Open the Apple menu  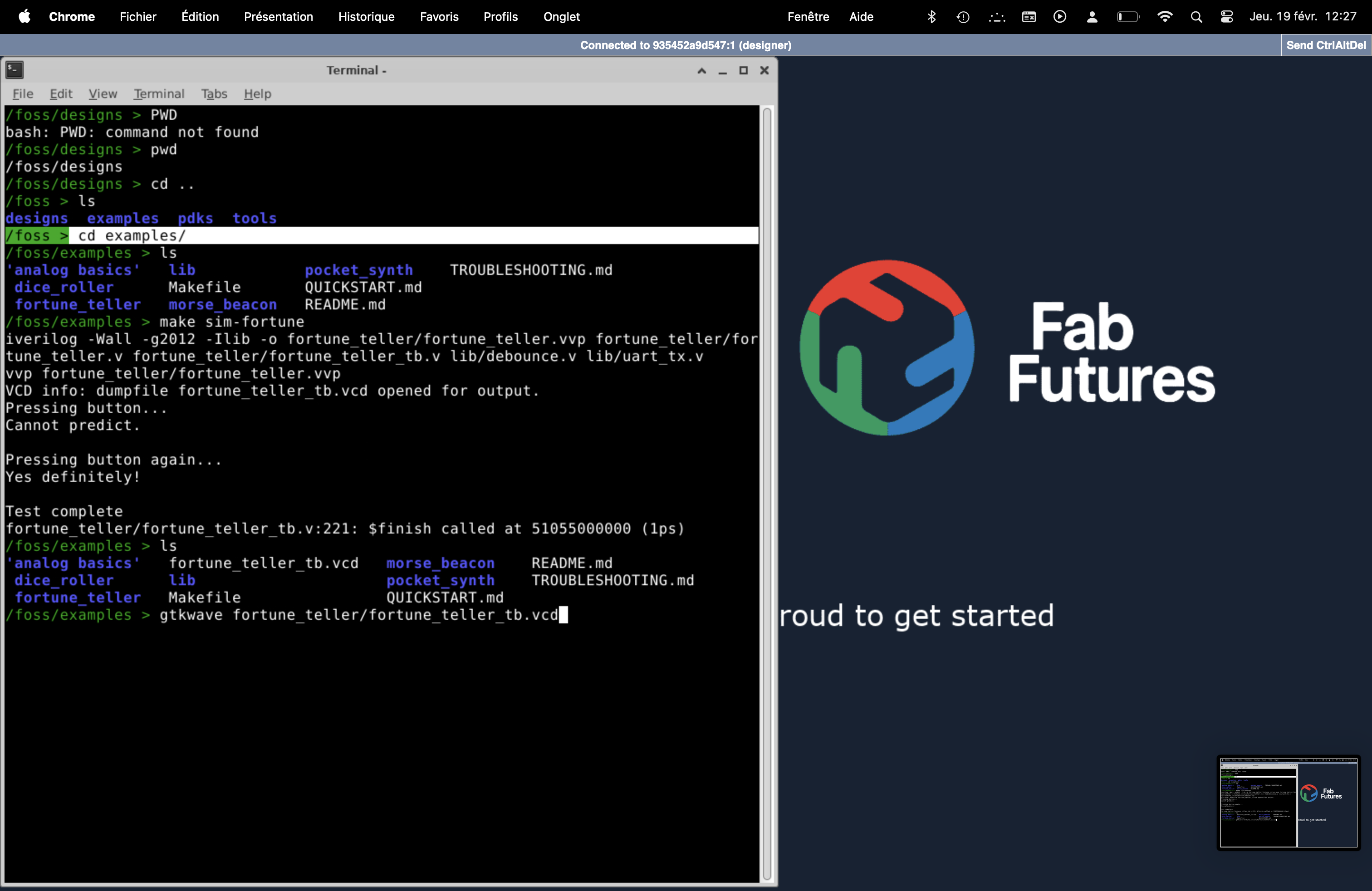[x=24, y=17]
